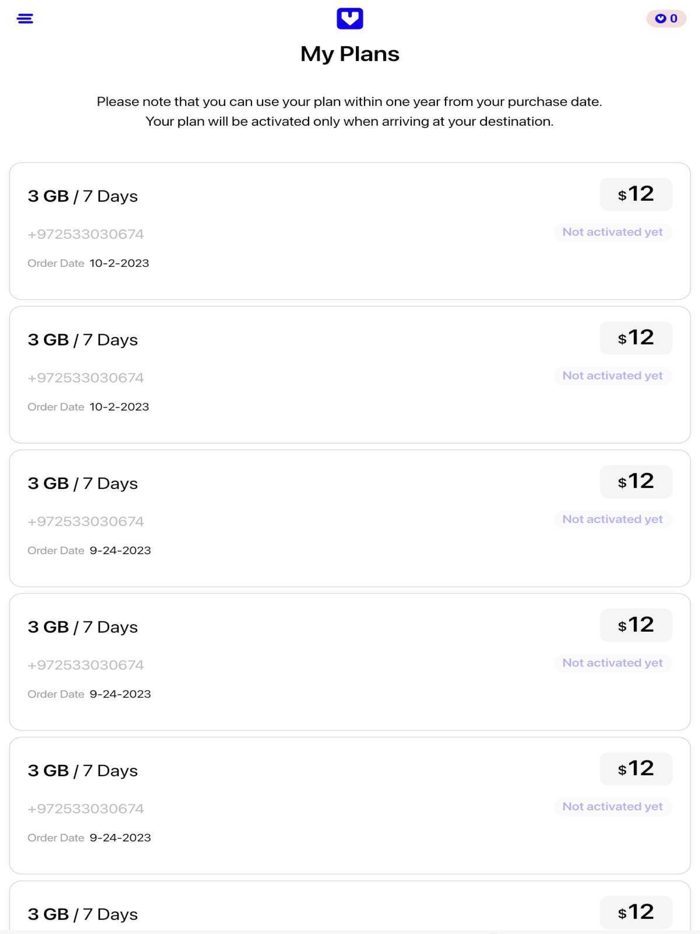Screen dimensions: 700x934
Task: Select the $12 price in the third plan card
Action: (636, 481)
